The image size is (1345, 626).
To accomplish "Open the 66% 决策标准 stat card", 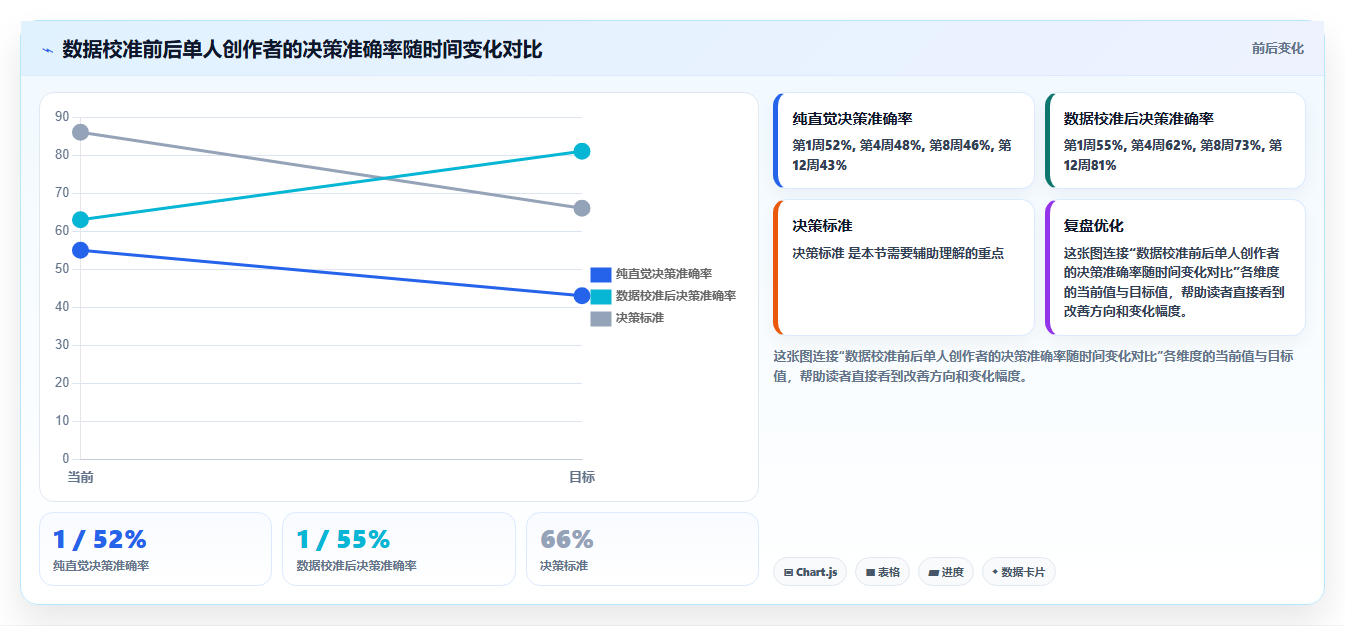I will point(642,549).
